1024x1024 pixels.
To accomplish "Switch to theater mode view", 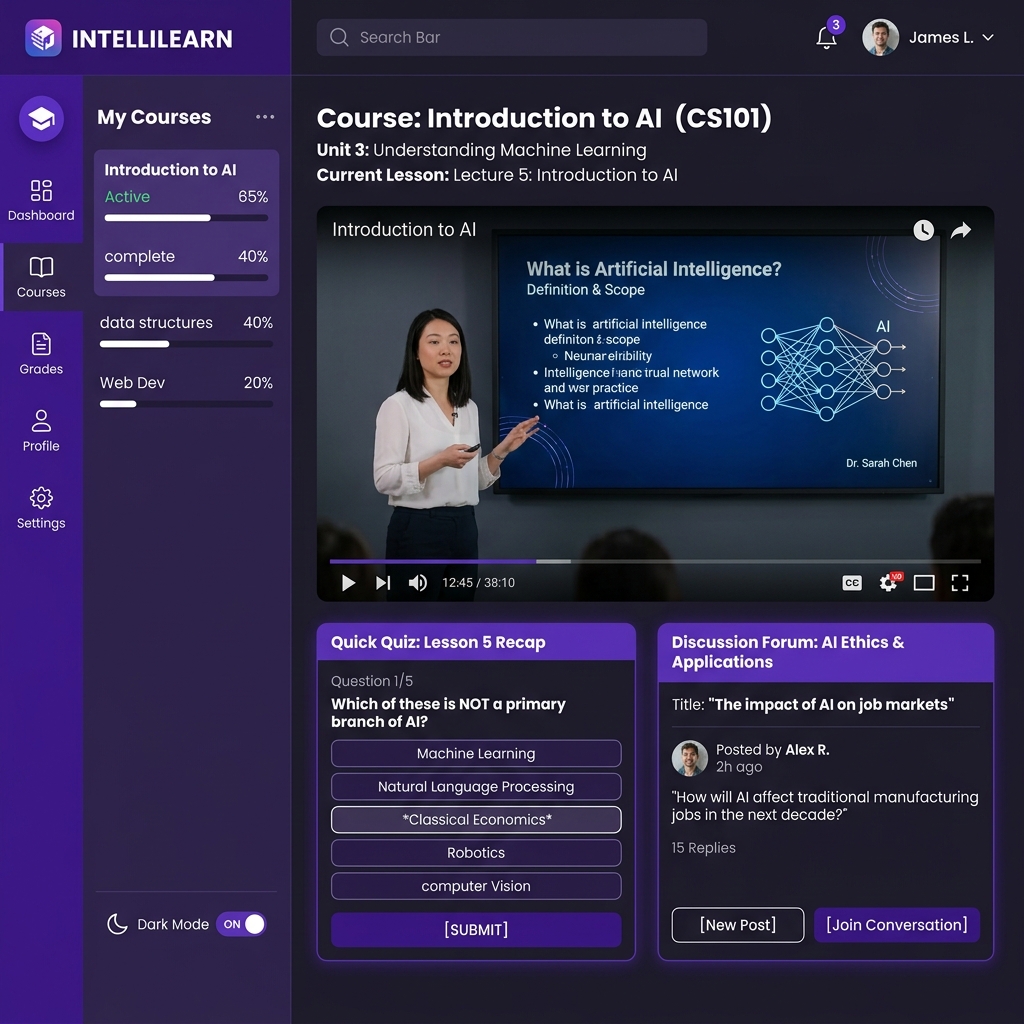I will tap(924, 583).
